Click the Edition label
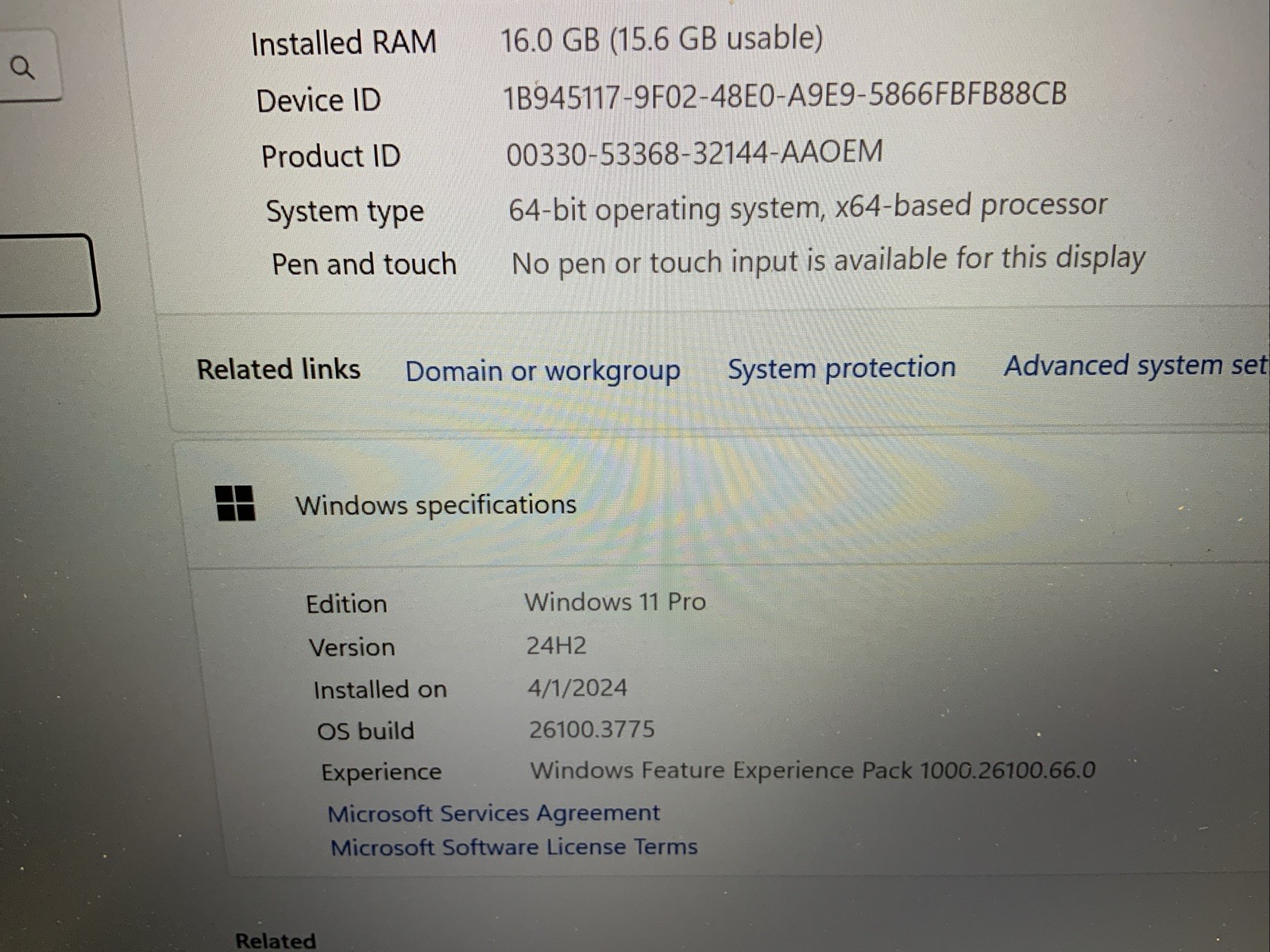This screenshot has width=1270, height=952. (x=346, y=604)
